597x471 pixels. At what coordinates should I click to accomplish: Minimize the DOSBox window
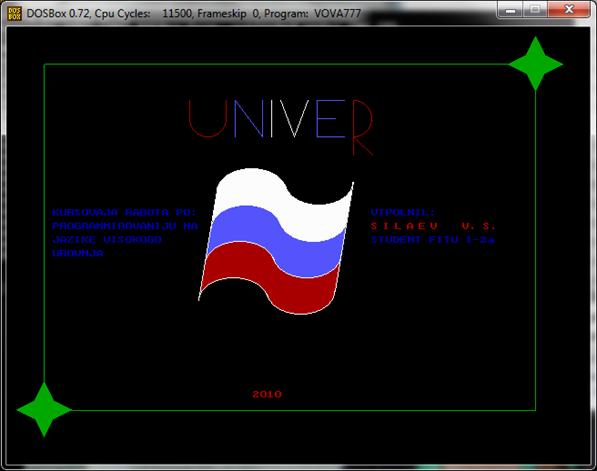tap(510, 10)
